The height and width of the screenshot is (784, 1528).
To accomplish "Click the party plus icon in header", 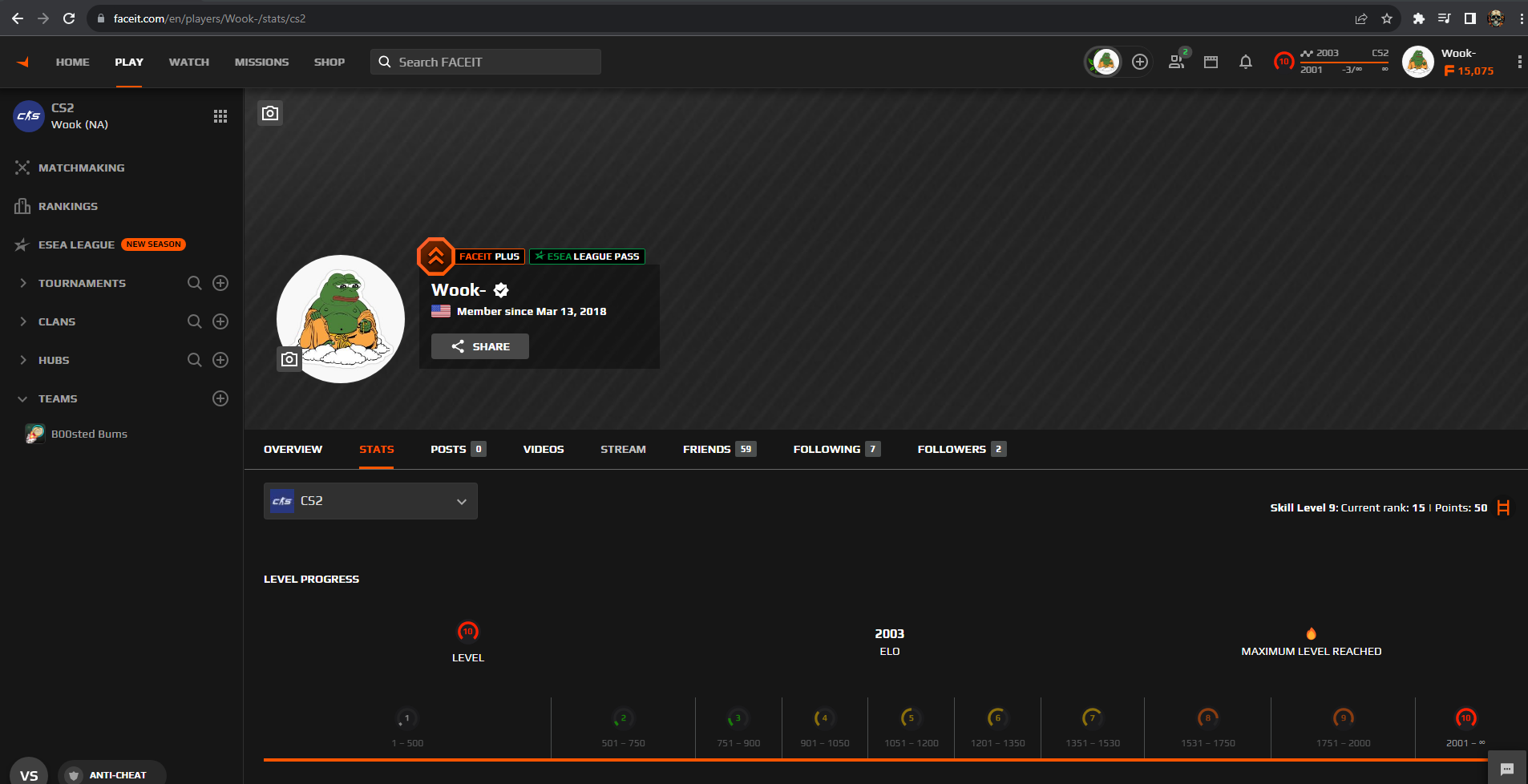I will (1140, 62).
